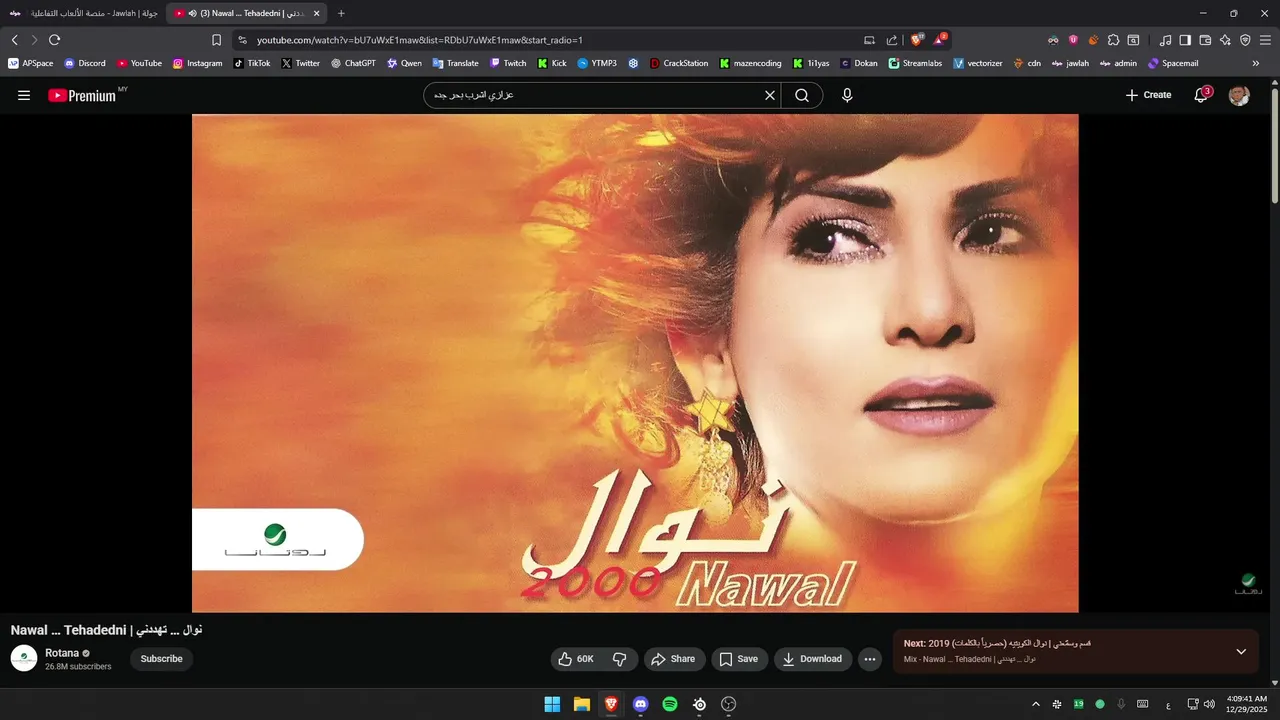The width and height of the screenshot is (1280, 720).
Task: Show hidden system tray icons
Action: pos(1035,704)
